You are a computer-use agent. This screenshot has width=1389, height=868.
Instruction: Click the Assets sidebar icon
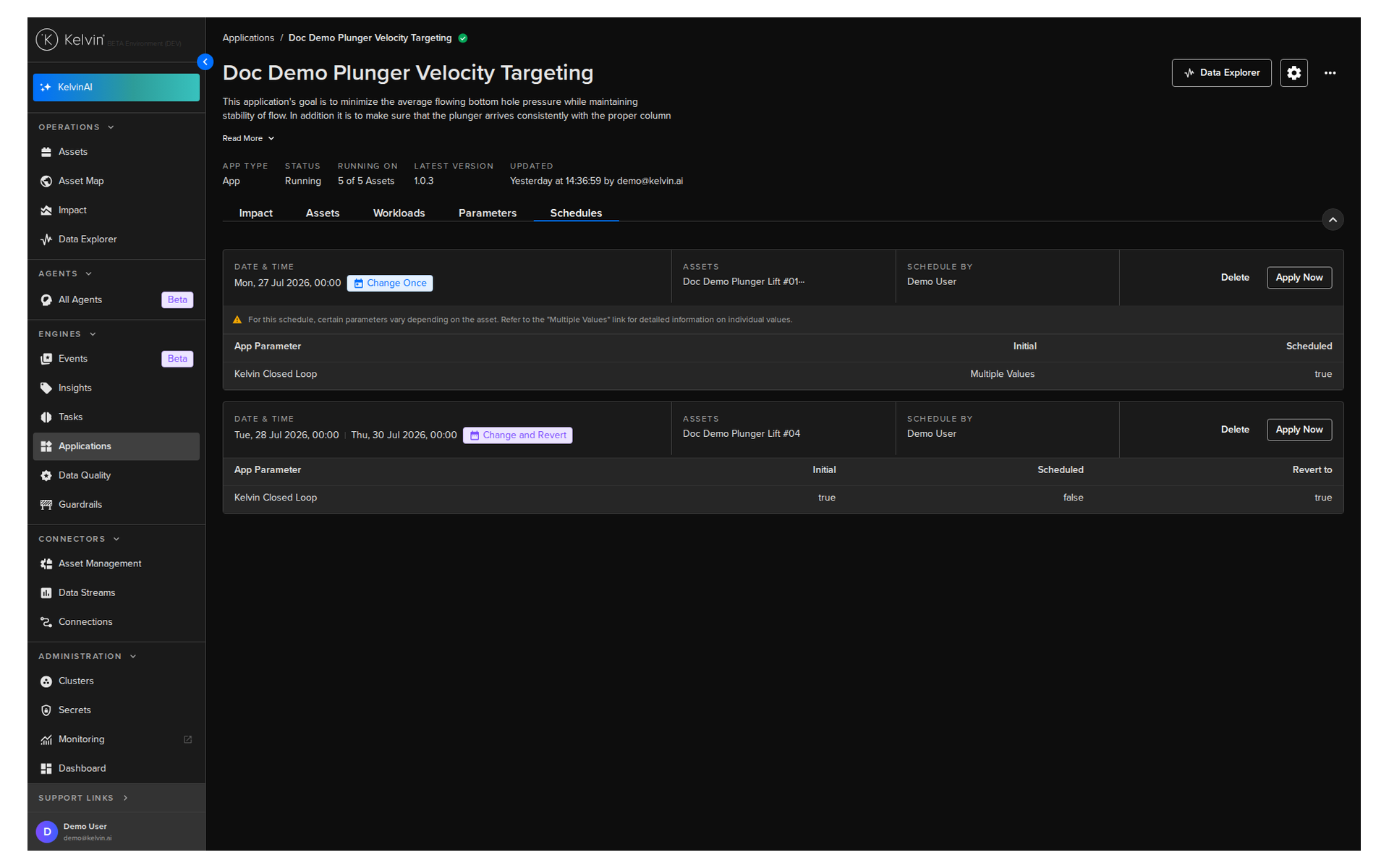46,152
